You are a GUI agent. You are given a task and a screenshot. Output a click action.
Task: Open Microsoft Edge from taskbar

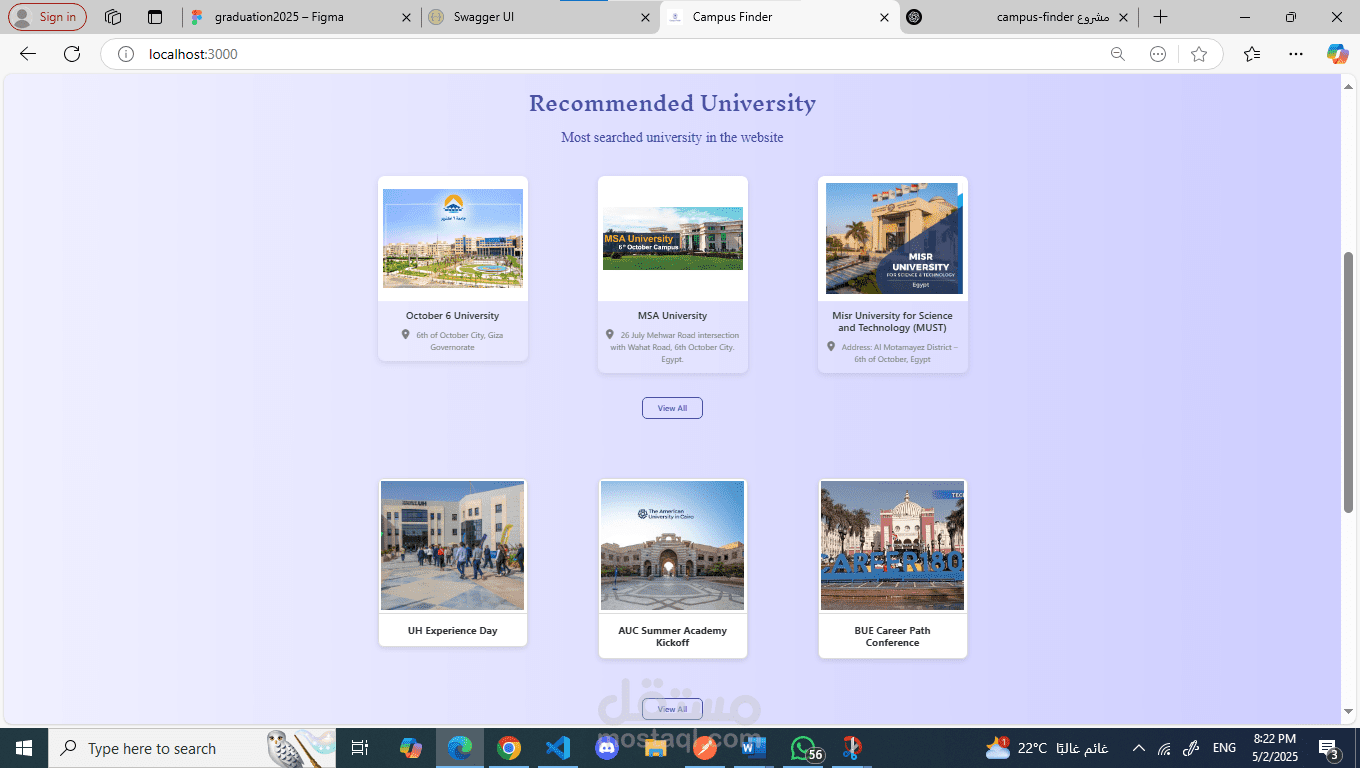pos(460,748)
